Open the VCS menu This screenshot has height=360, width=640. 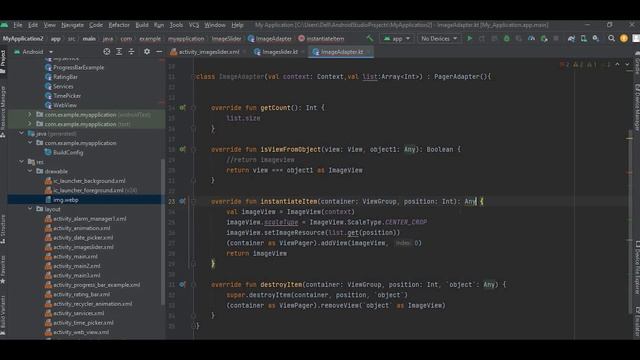coord(194,25)
